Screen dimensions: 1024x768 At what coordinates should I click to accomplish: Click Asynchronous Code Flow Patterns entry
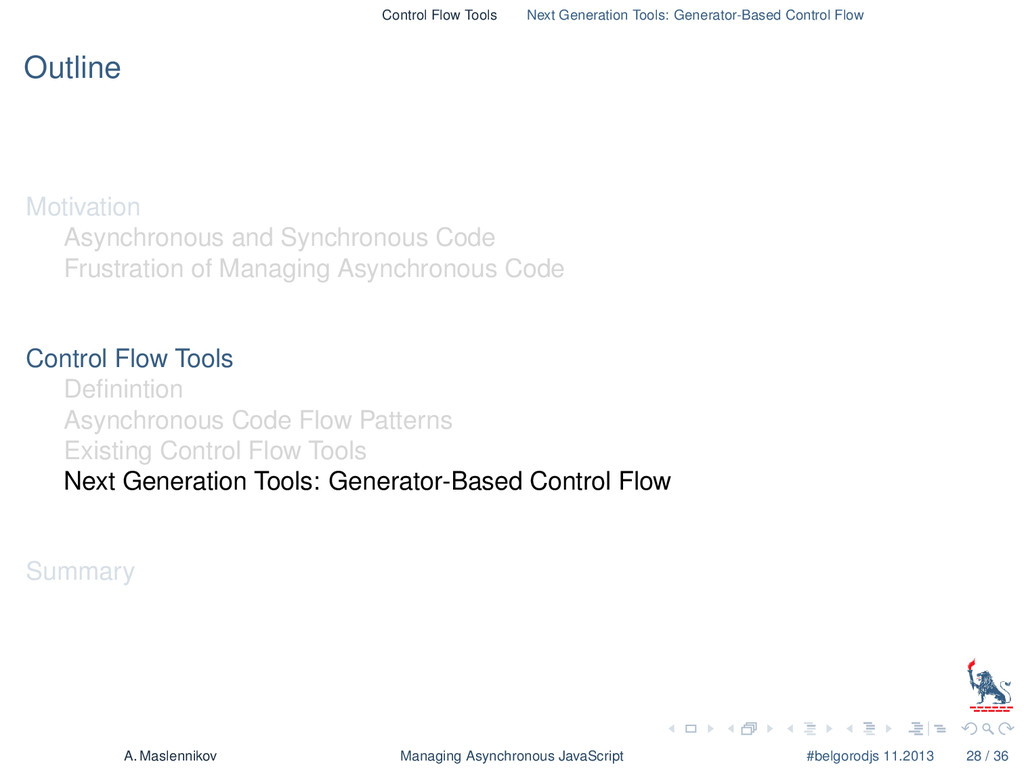coord(258,420)
